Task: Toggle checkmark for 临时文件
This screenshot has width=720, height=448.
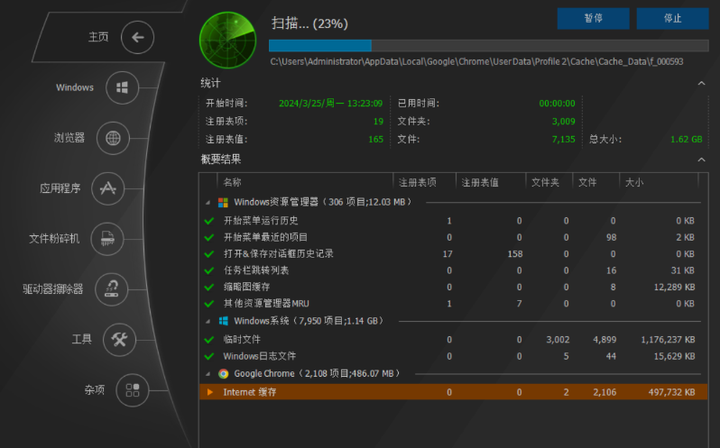Action: tap(209, 340)
